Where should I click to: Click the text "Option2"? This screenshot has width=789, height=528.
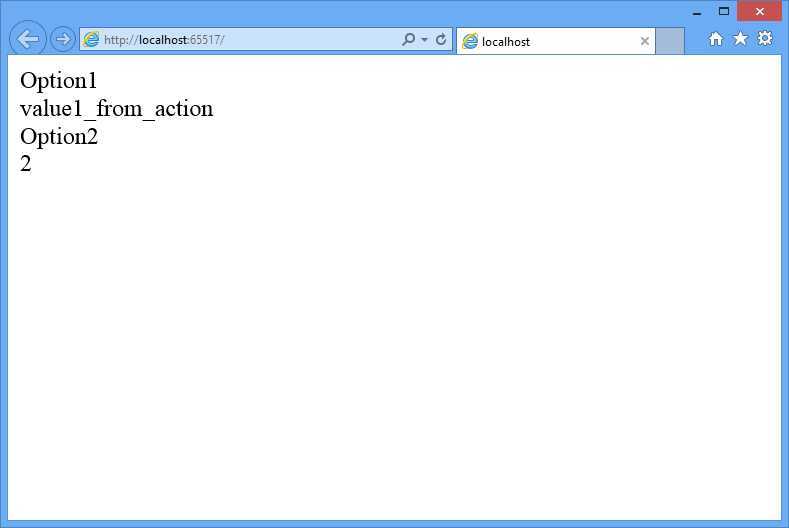click(x=59, y=137)
